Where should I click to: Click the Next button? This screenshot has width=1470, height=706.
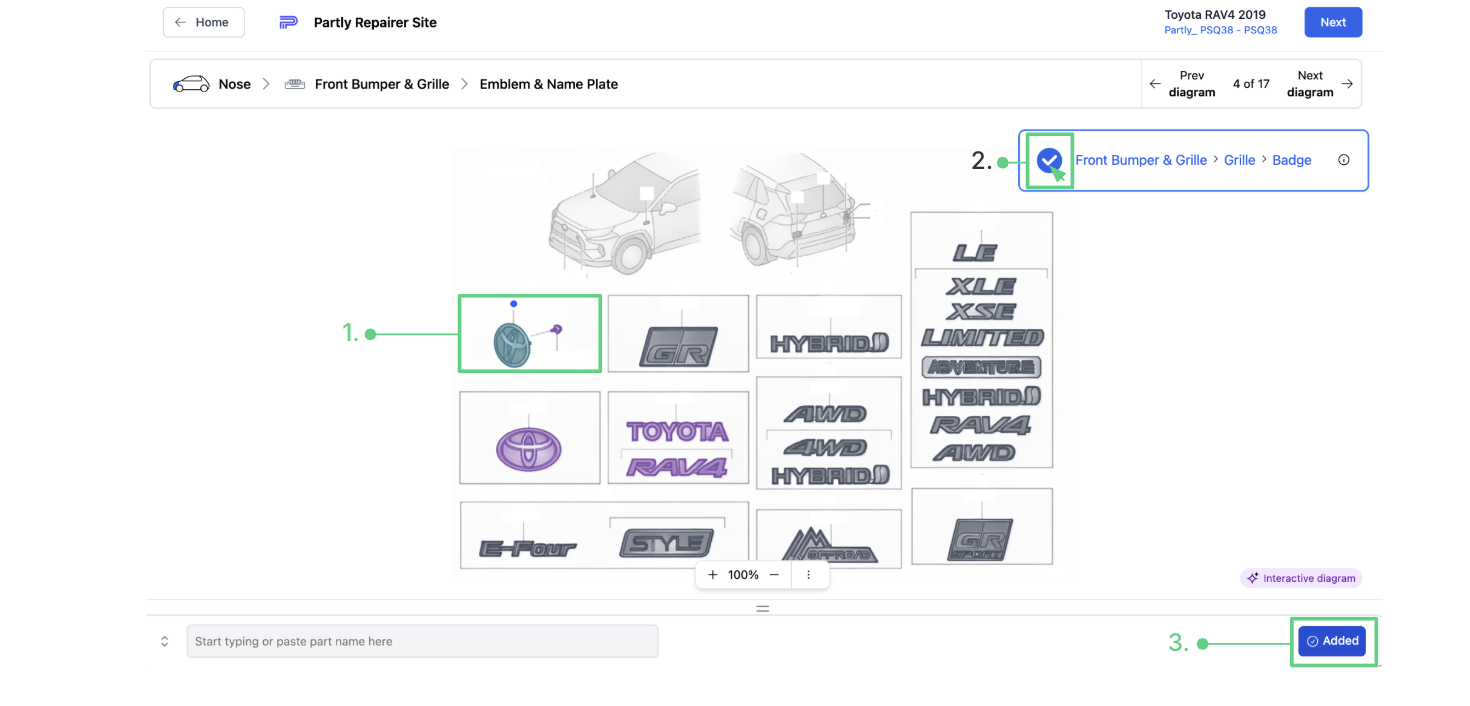[1333, 22]
